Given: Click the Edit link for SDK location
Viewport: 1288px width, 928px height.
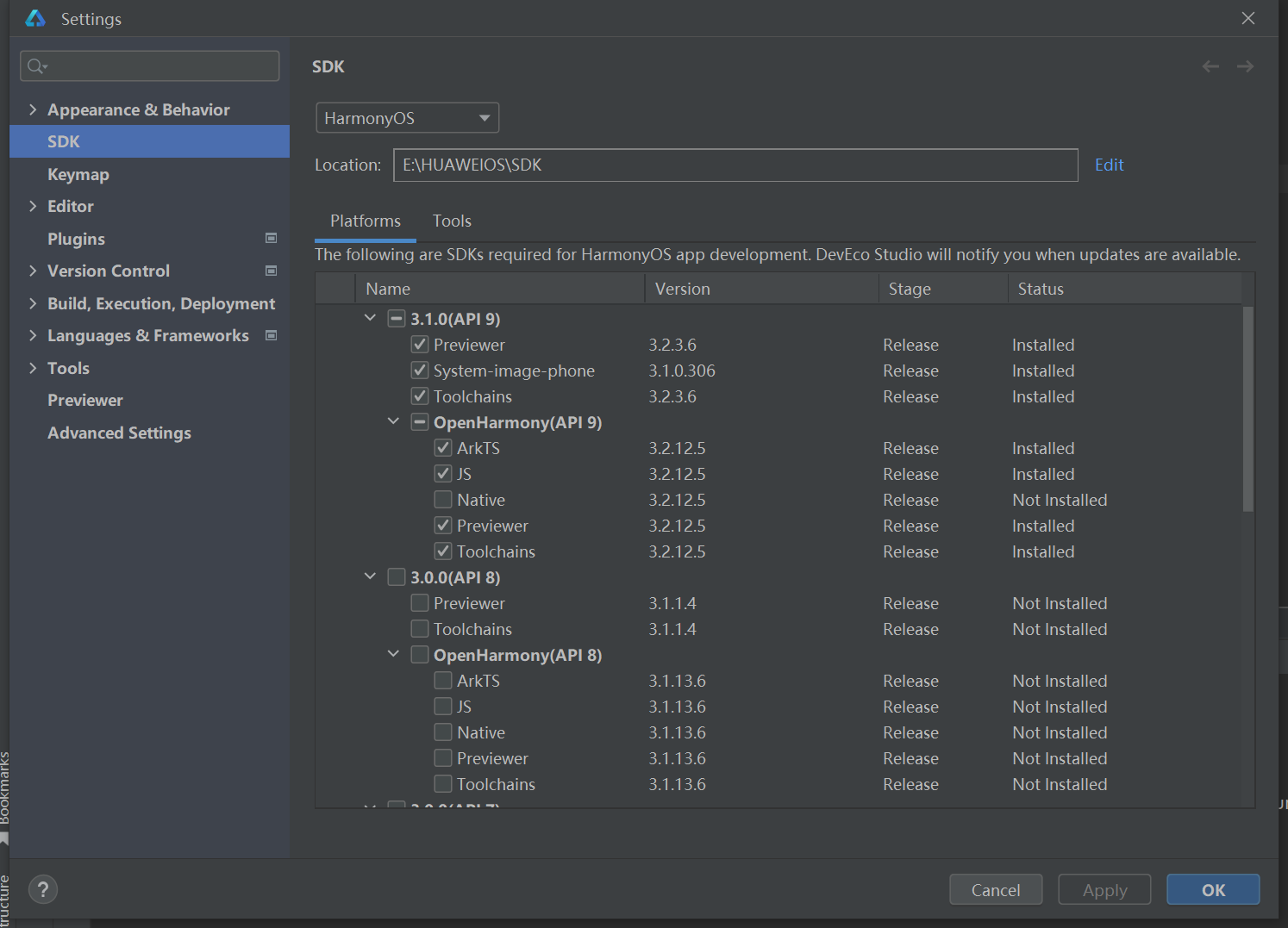Looking at the screenshot, I should [x=1109, y=165].
